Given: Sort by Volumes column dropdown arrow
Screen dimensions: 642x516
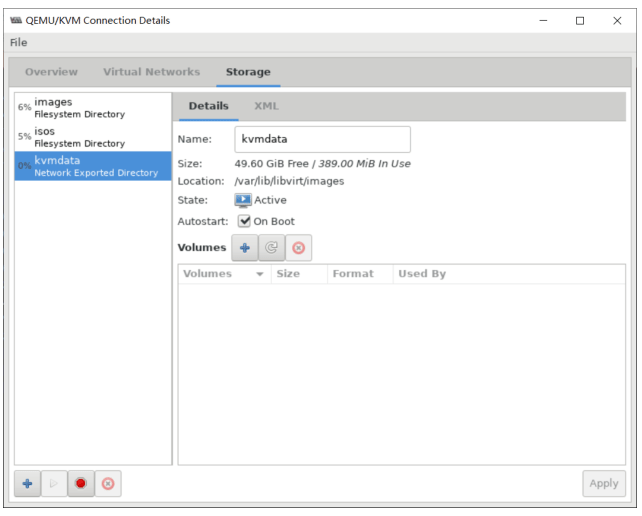Looking at the screenshot, I should (x=260, y=274).
